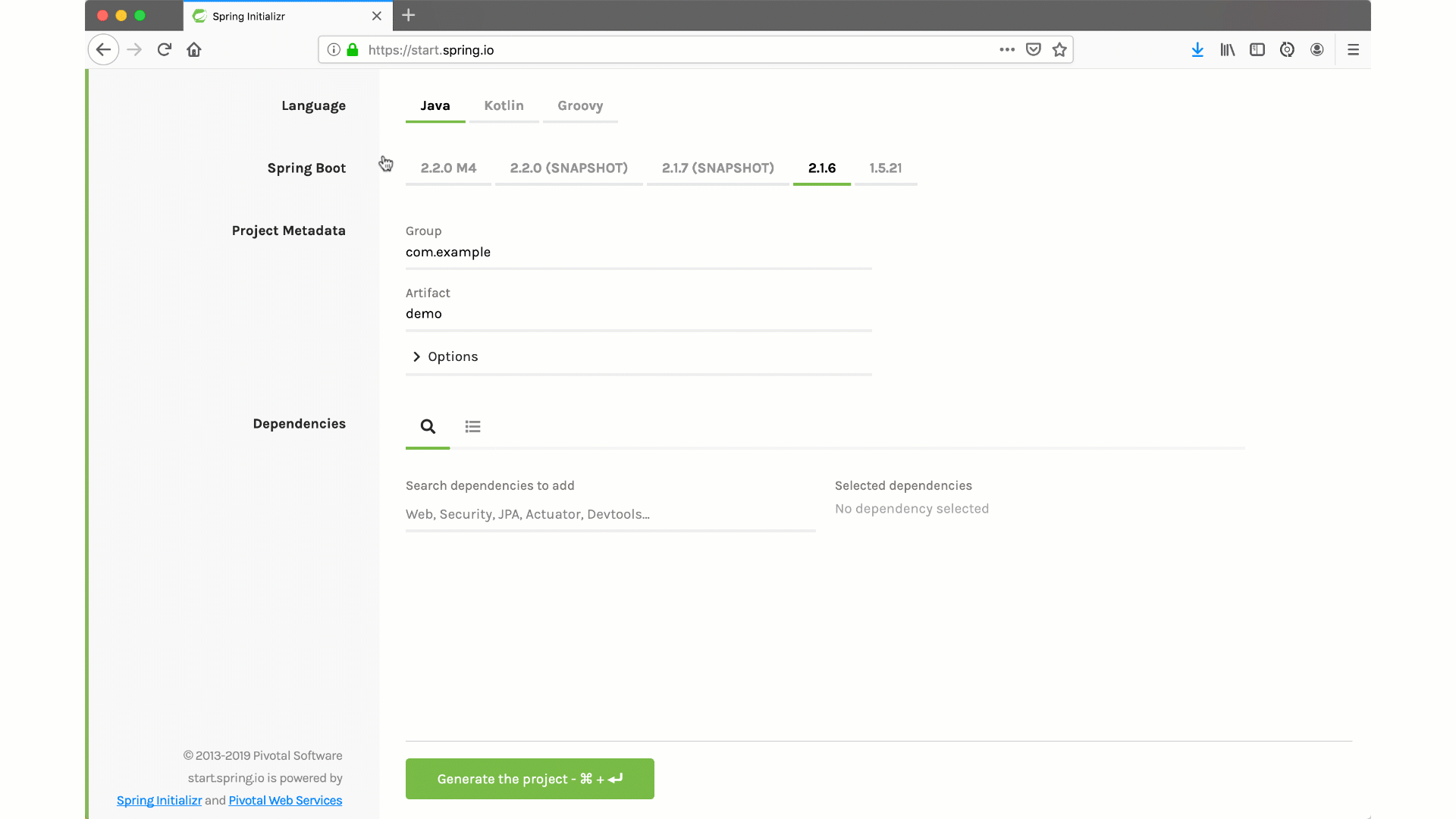
Task: Pick Spring Boot 1.5.21 version
Action: pyautogui.click(x=885, y=168)
